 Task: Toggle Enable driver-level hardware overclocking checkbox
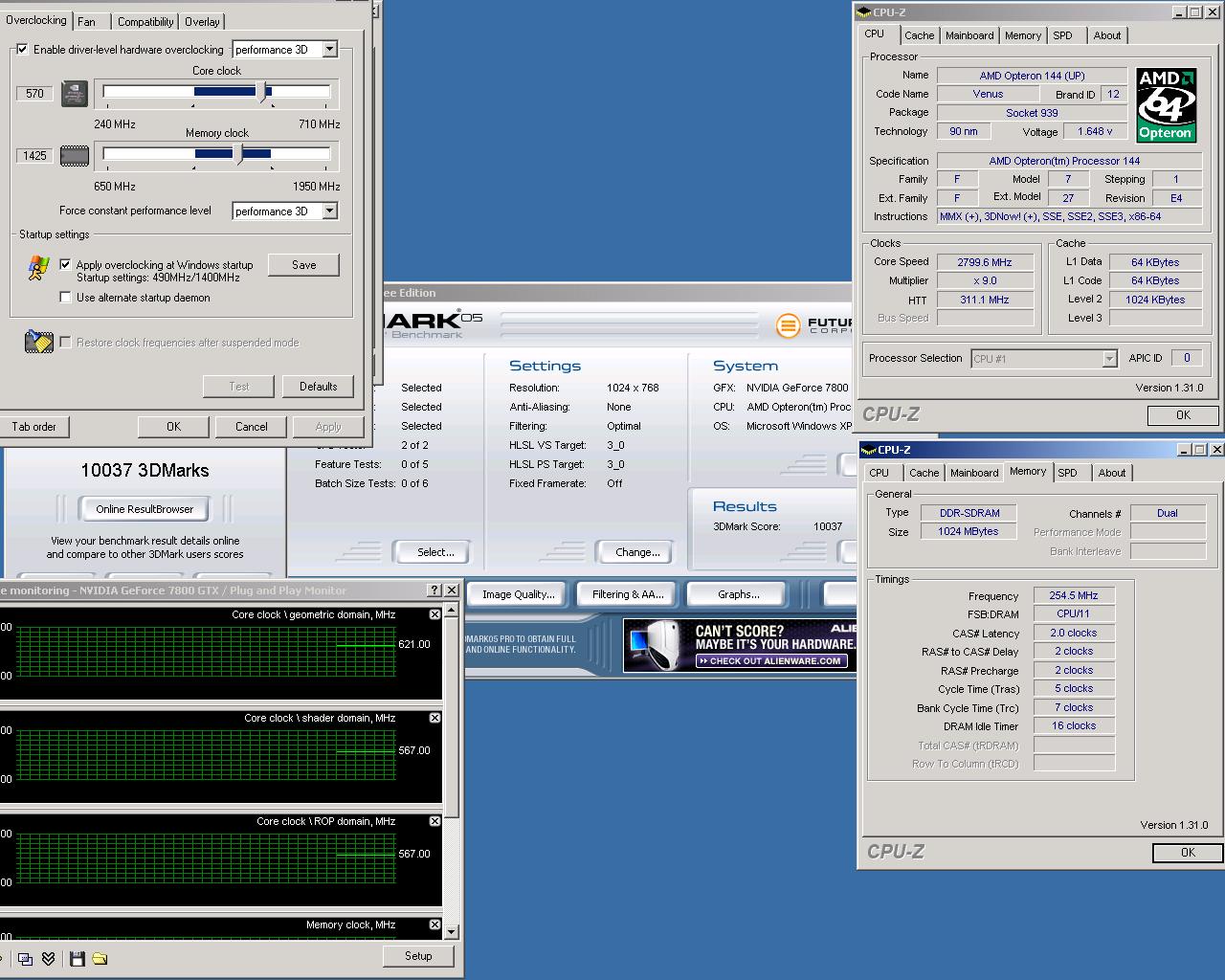pos(22,50)
